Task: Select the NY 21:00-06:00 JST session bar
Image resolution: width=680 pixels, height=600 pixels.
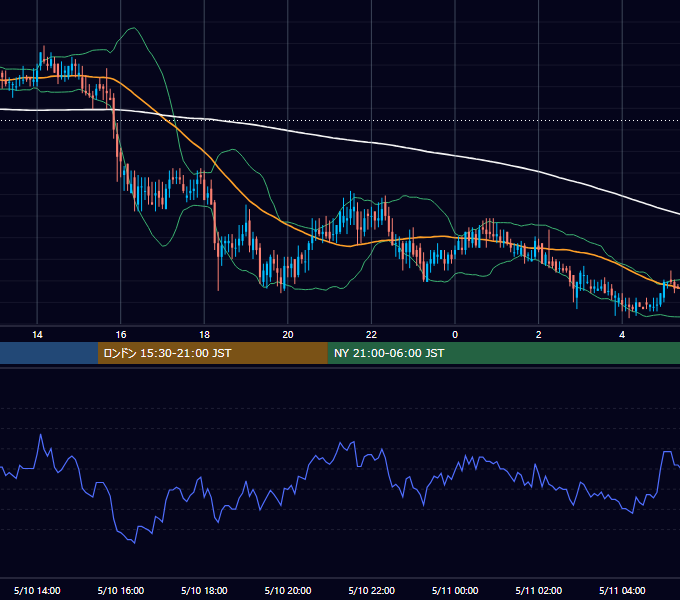Action: [x=503, y=353]
